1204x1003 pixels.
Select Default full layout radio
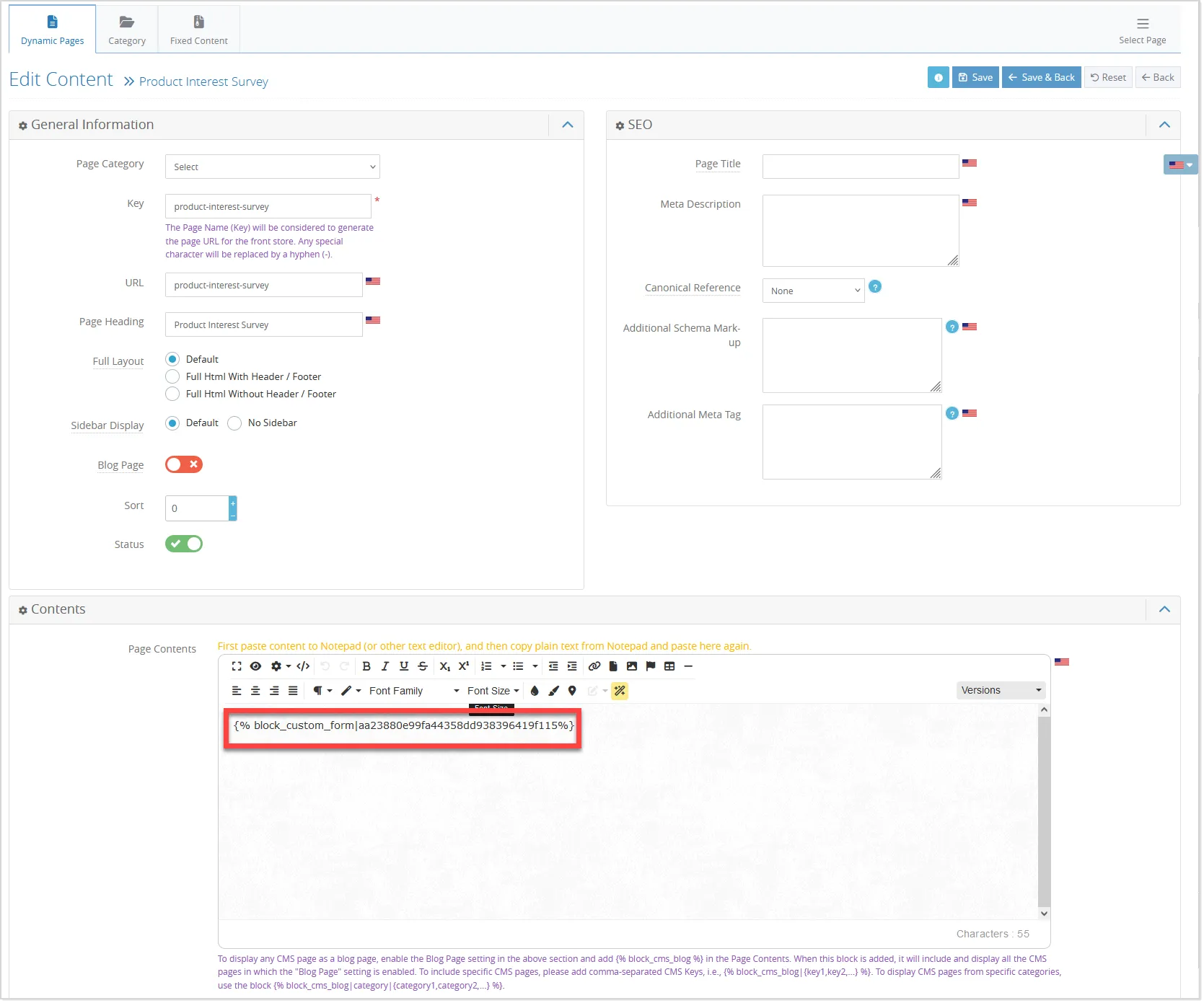pos(172,360)
